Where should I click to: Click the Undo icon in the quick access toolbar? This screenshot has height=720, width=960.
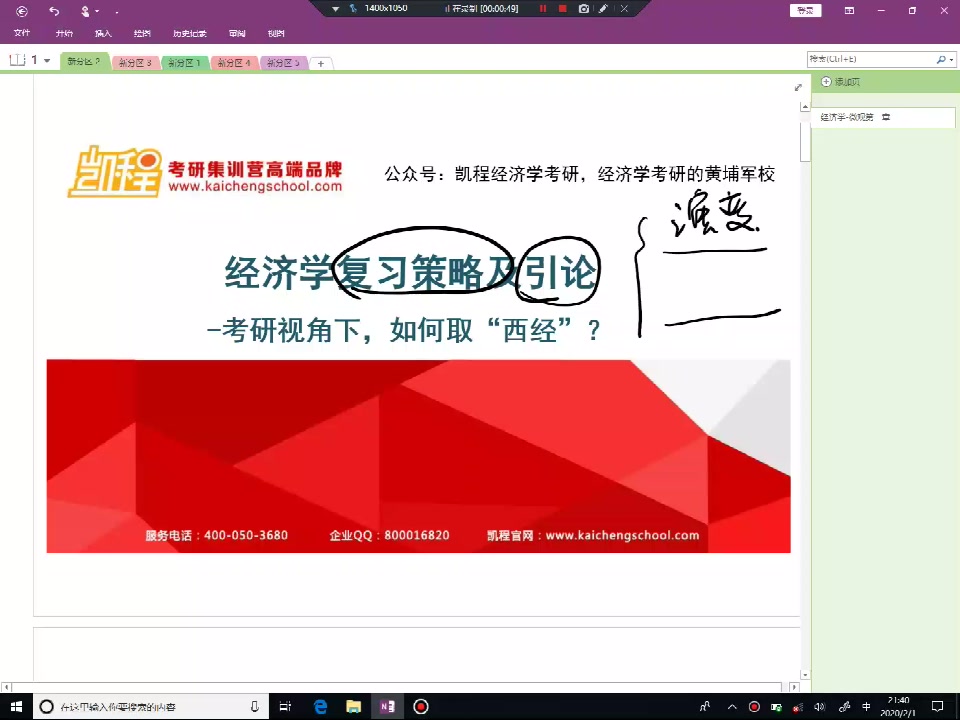click(x=54, y=10)
